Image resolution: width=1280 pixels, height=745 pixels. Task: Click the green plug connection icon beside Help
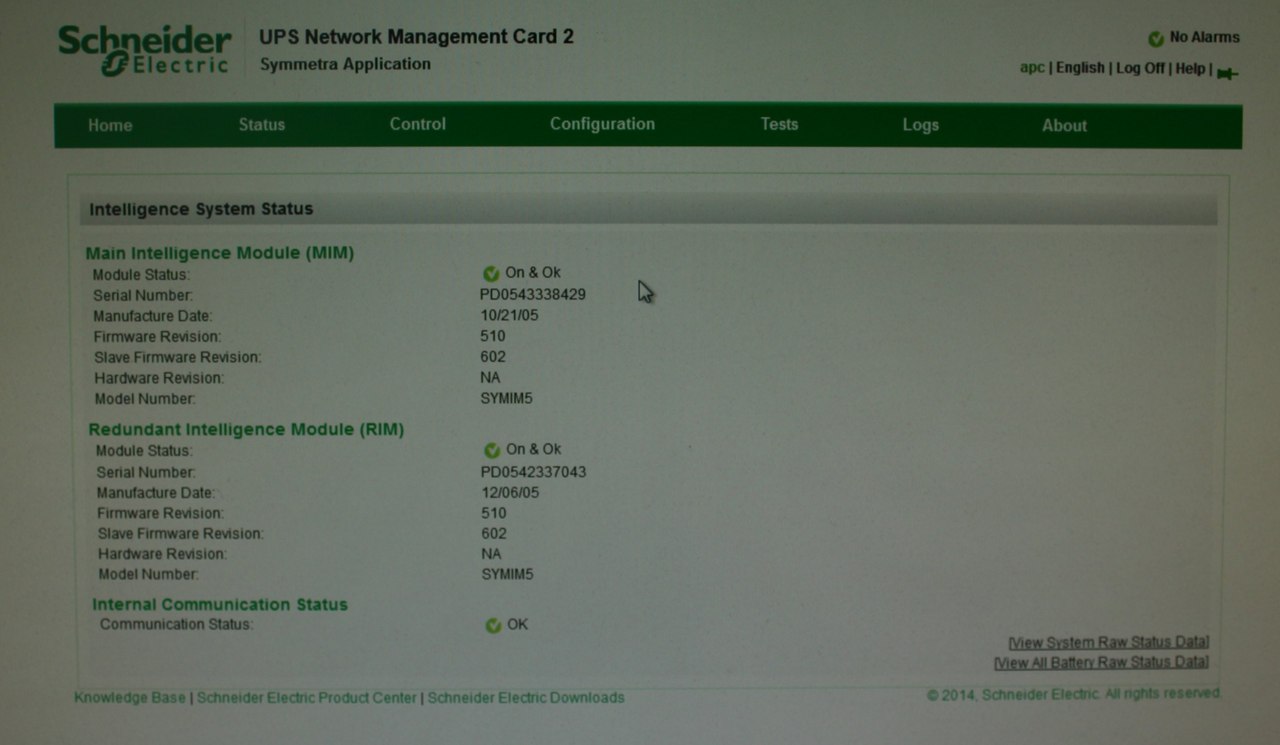click(x=1228, y=73)
